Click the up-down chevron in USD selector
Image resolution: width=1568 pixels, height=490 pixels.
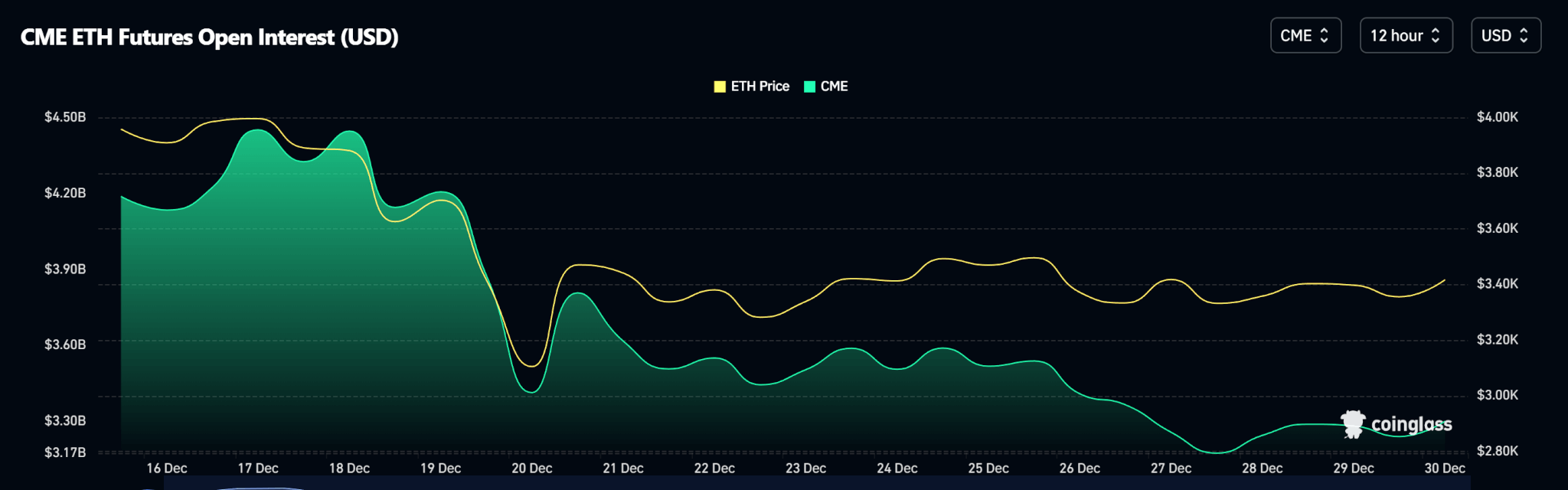pos(1524,36)
